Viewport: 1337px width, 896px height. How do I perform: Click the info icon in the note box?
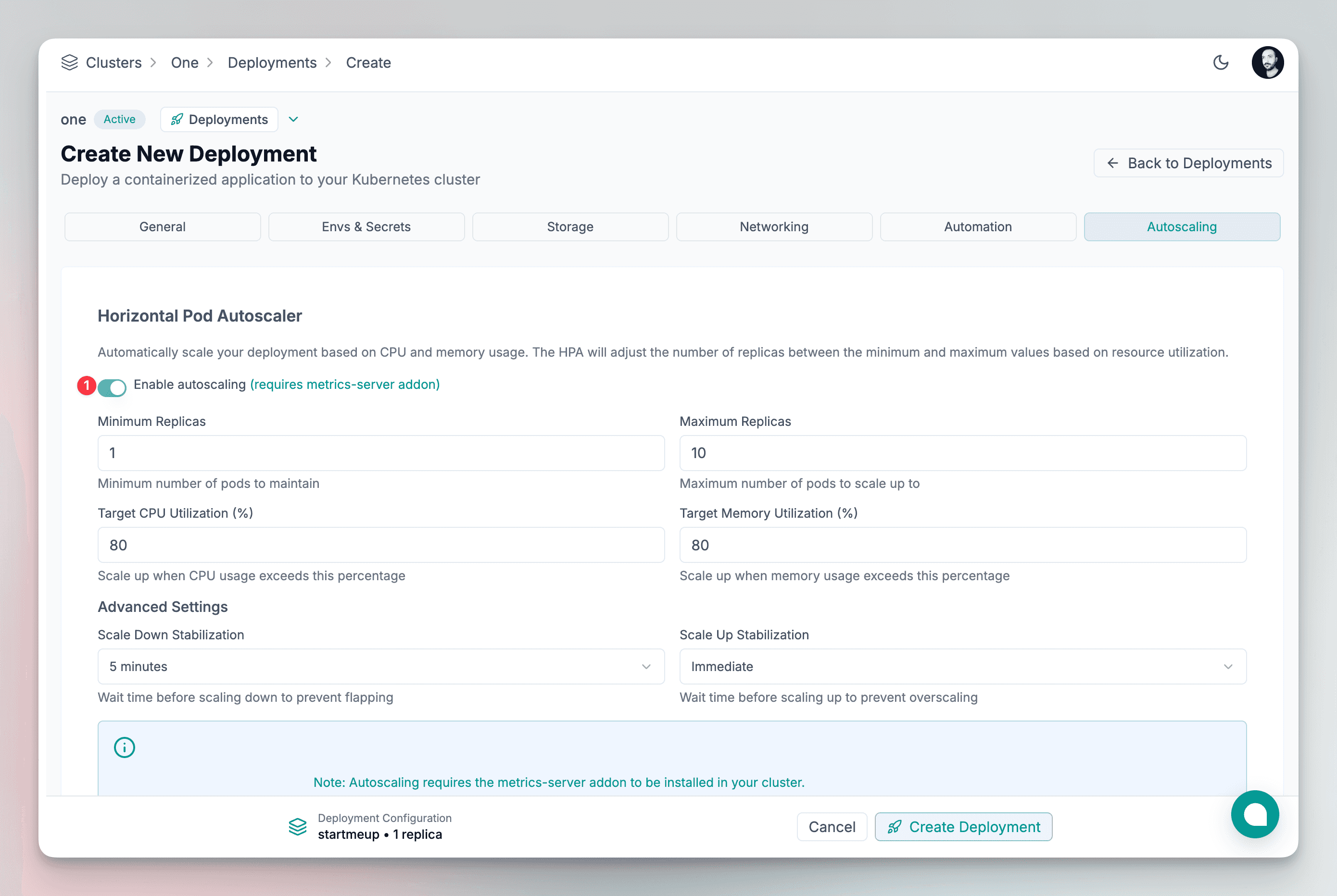124,747
